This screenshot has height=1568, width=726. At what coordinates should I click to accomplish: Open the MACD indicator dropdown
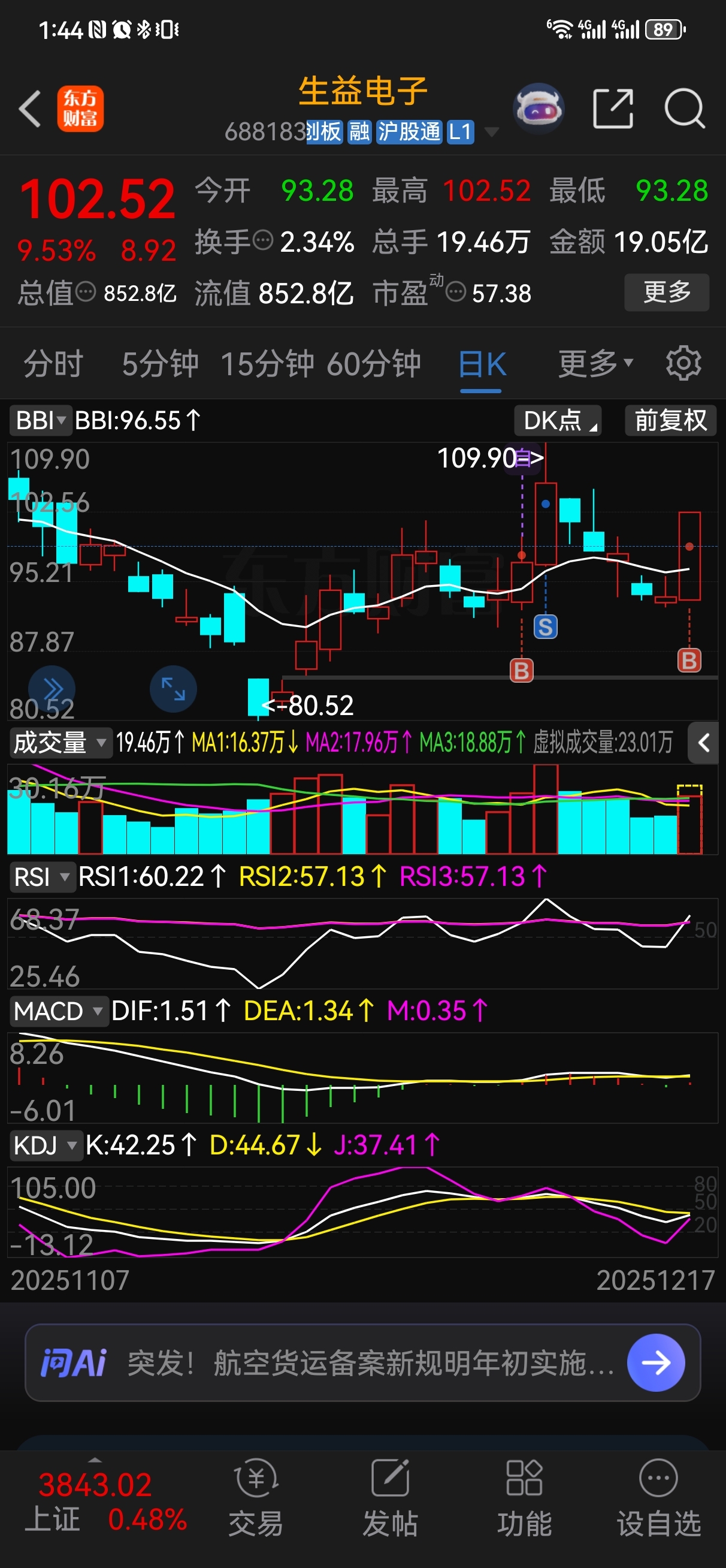coord(59,1012)
